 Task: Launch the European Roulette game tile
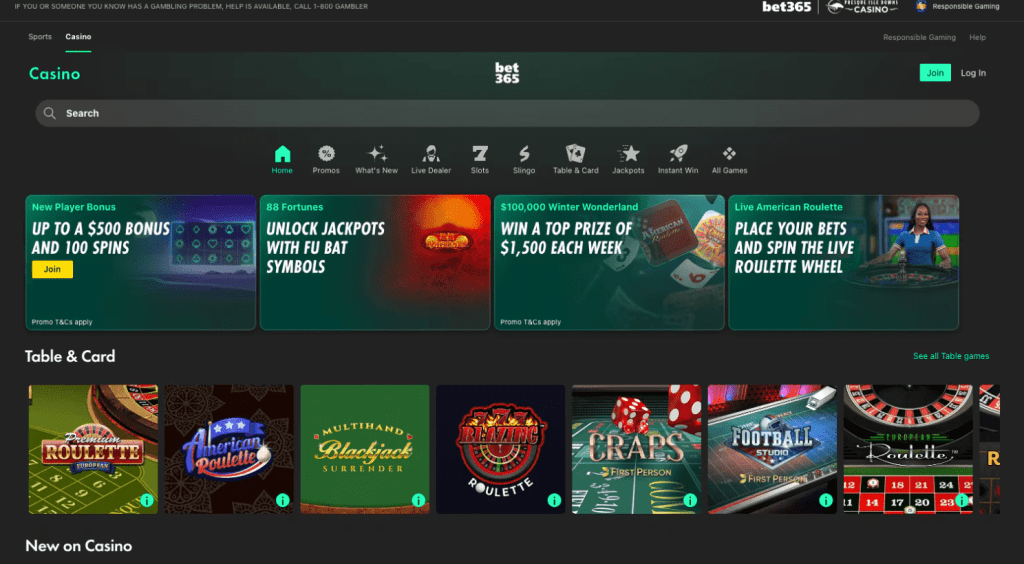(908, 449)
